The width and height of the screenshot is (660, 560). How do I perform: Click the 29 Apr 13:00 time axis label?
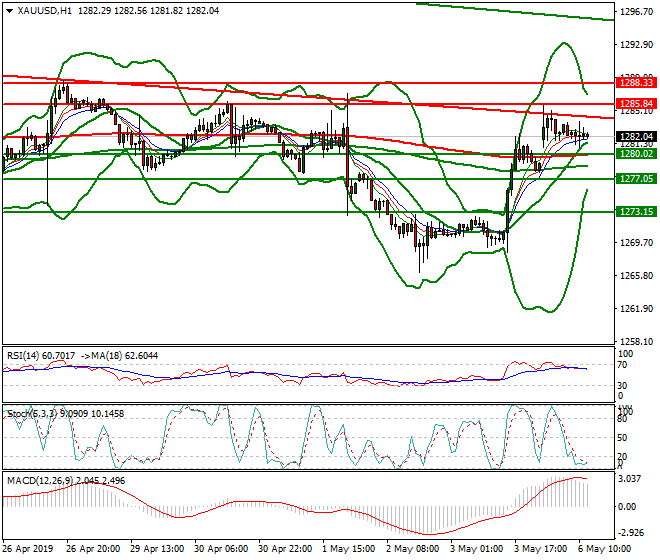pos(157,549)
